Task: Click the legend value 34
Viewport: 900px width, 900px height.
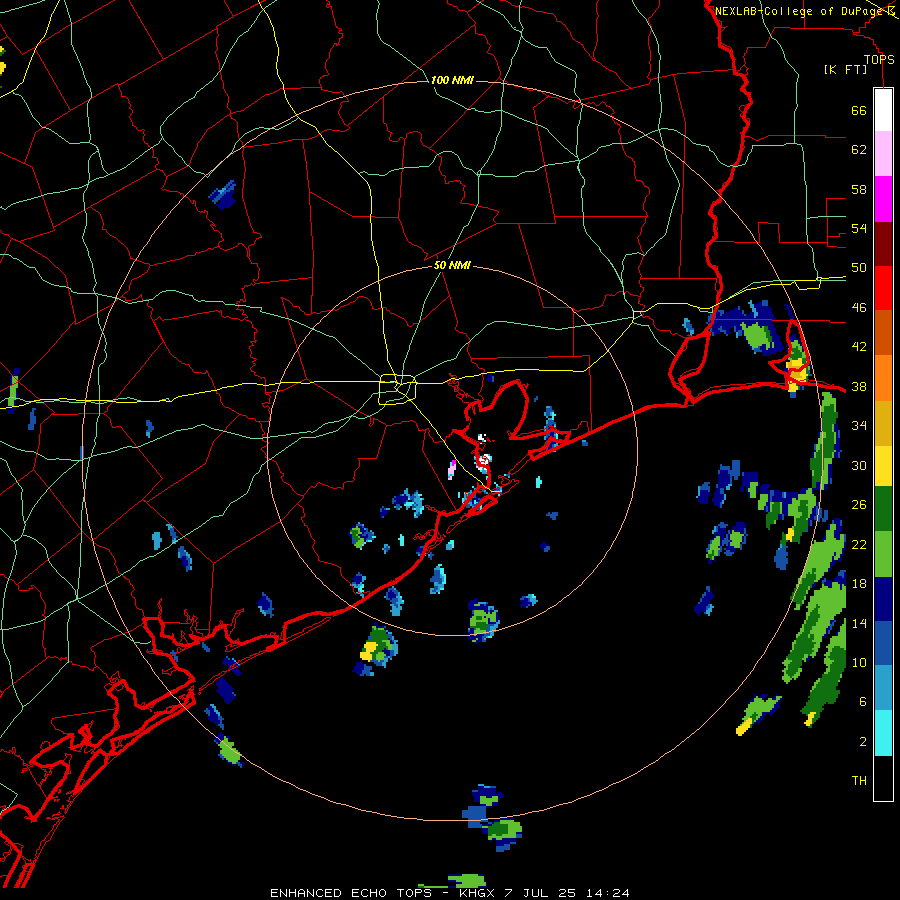Action: (x=859, y=426)
